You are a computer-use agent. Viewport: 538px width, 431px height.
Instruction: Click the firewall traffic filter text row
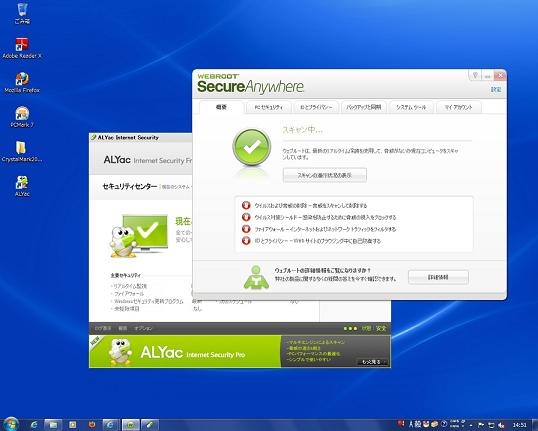pyautogui.click(x=325, y=229)
